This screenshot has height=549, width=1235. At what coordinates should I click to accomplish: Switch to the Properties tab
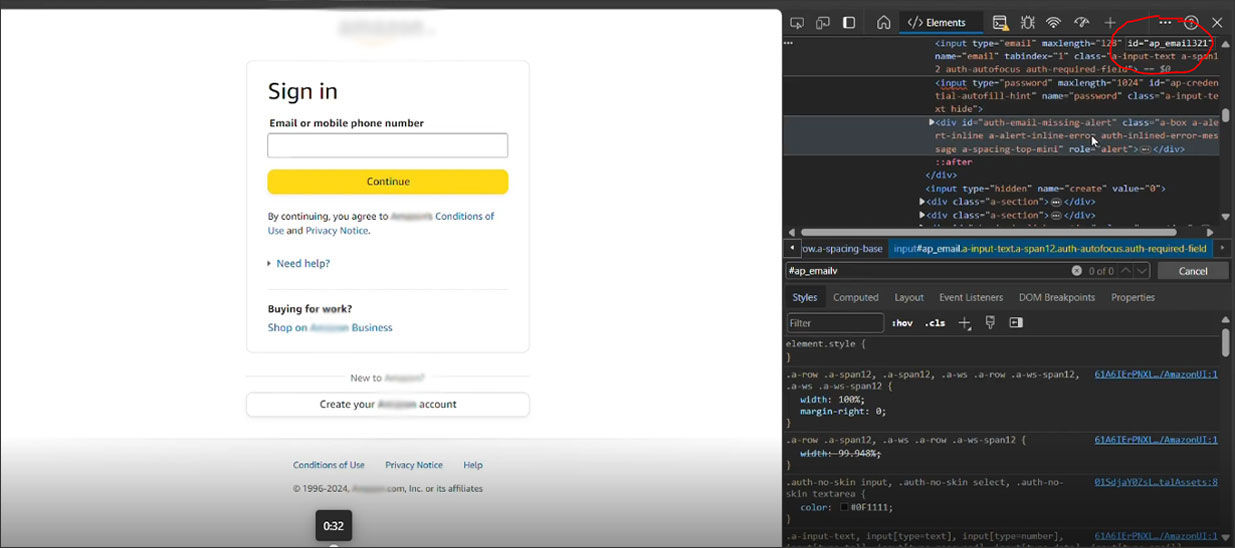click(1133, 297)
